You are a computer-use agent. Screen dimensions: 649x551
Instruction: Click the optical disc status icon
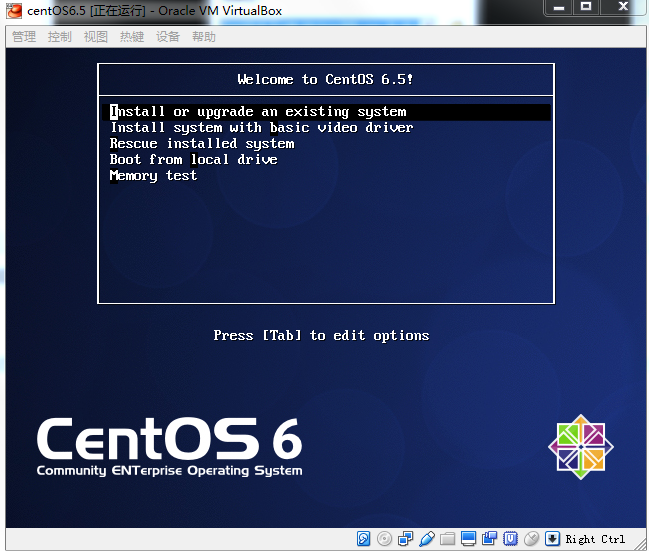click(x=385, y=539)
